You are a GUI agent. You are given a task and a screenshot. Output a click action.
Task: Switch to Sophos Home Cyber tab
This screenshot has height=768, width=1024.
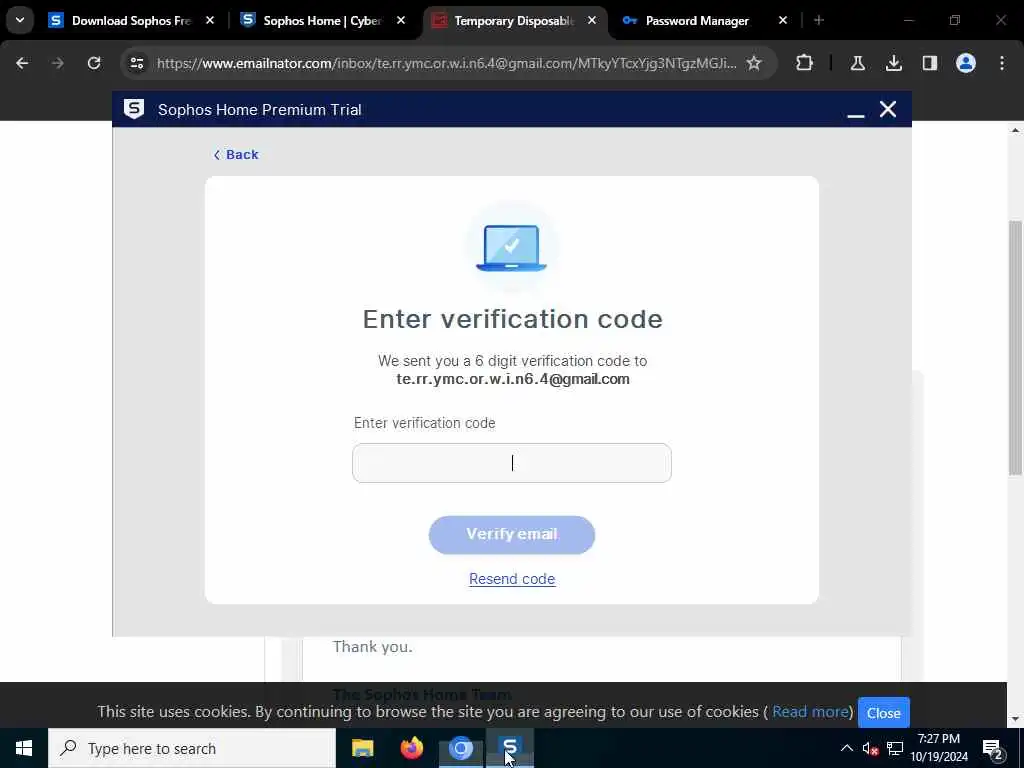(x=322, y=21)
